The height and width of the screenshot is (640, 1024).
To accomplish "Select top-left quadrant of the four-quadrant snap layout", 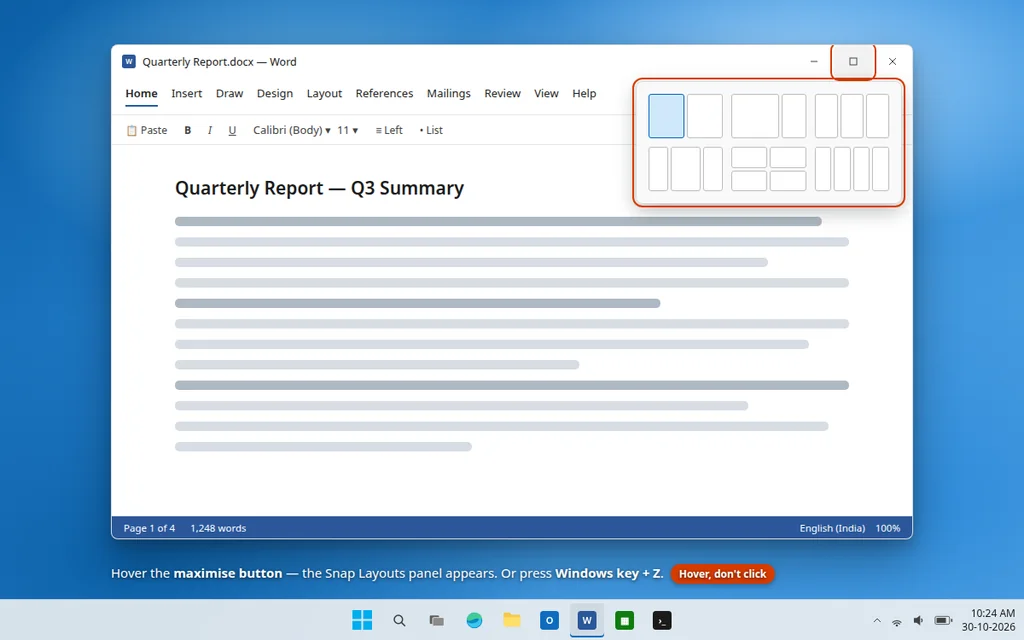I will pos(749,157).
